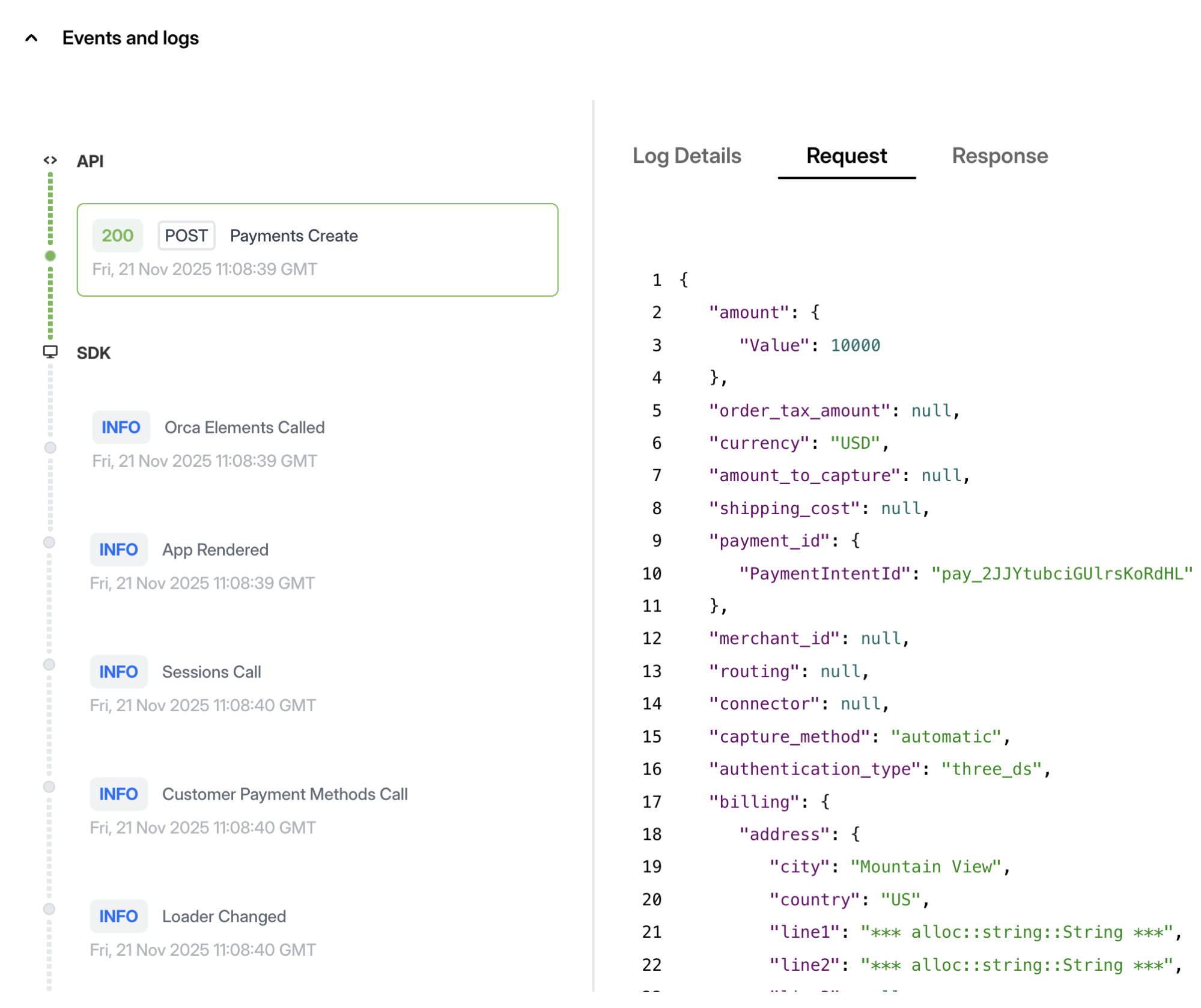Switch to the Response tab
This screenshot has height=1008, width=1201.
click(1000, 156)
